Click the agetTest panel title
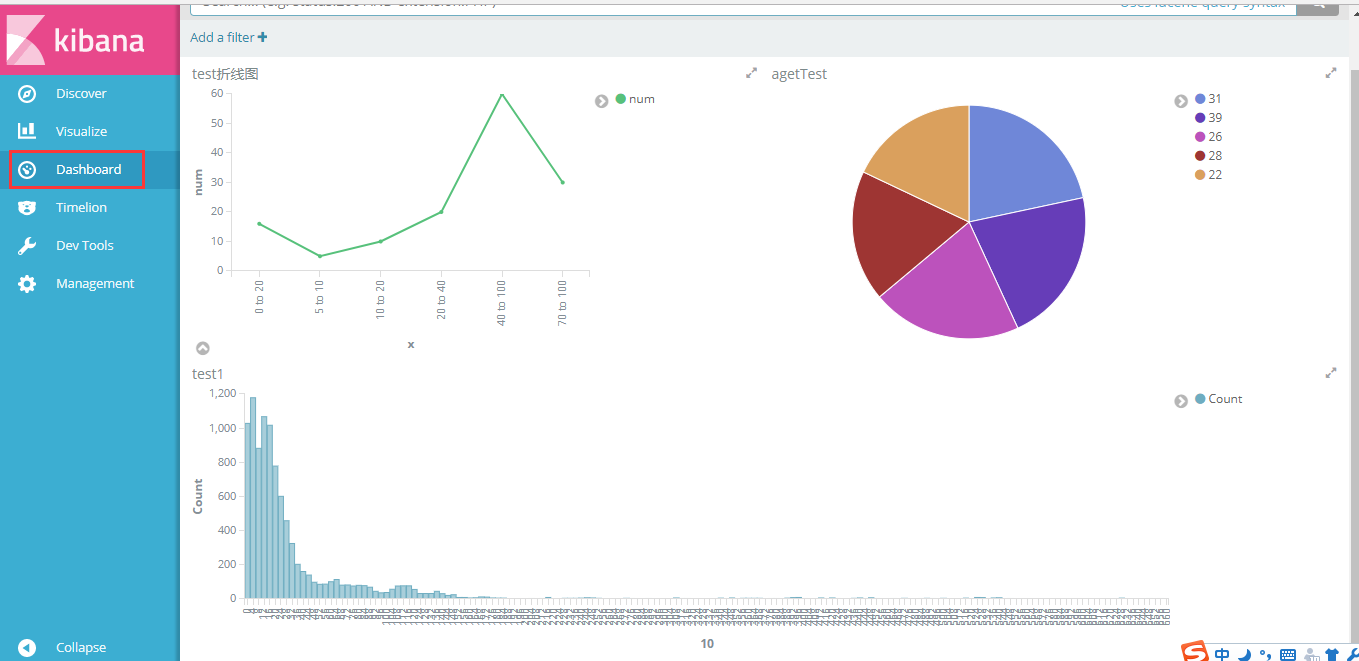This screenshot has height=661, width=1359. coord(799,74)
